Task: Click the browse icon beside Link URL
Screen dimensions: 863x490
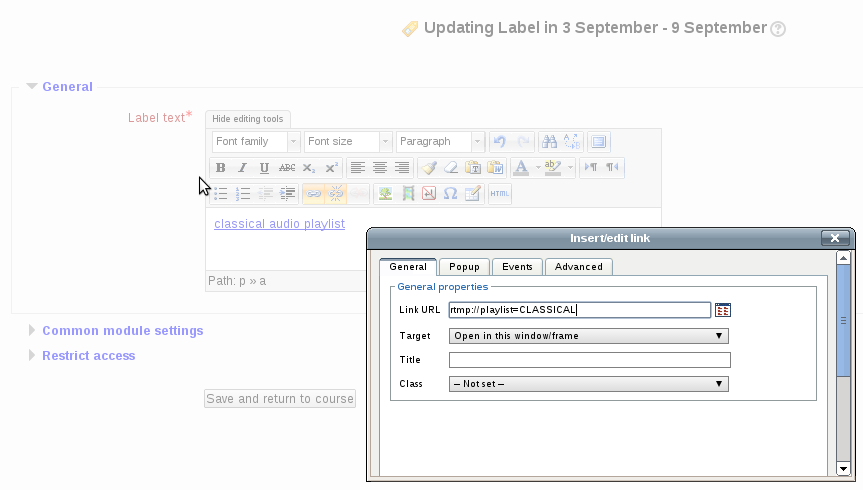Action: [x=723, y=310]
